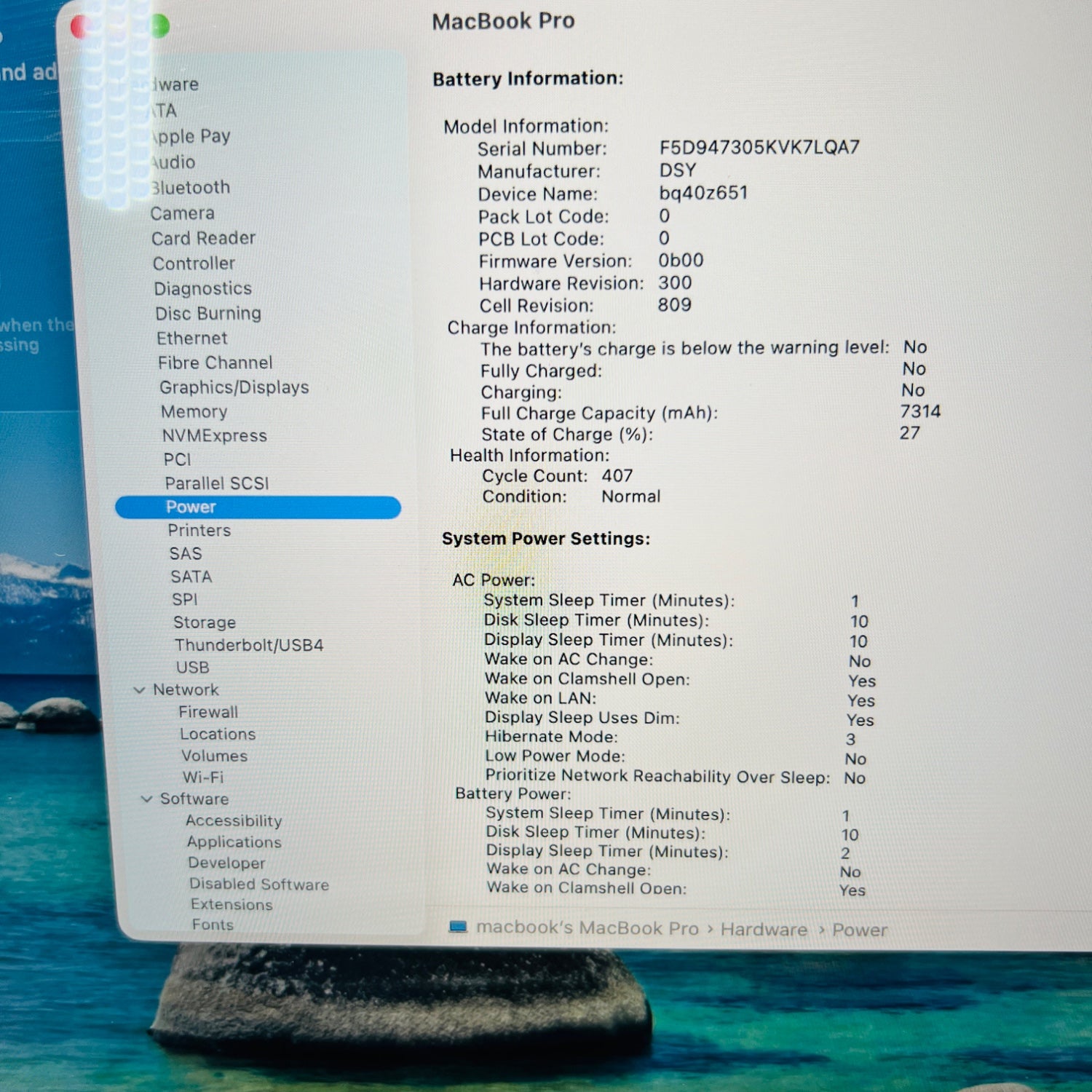The height and width of the screenshot is (1092, 1092).
Task: Click macbook's MacBook Pro in path bar
Action: [x=587, y=928]
